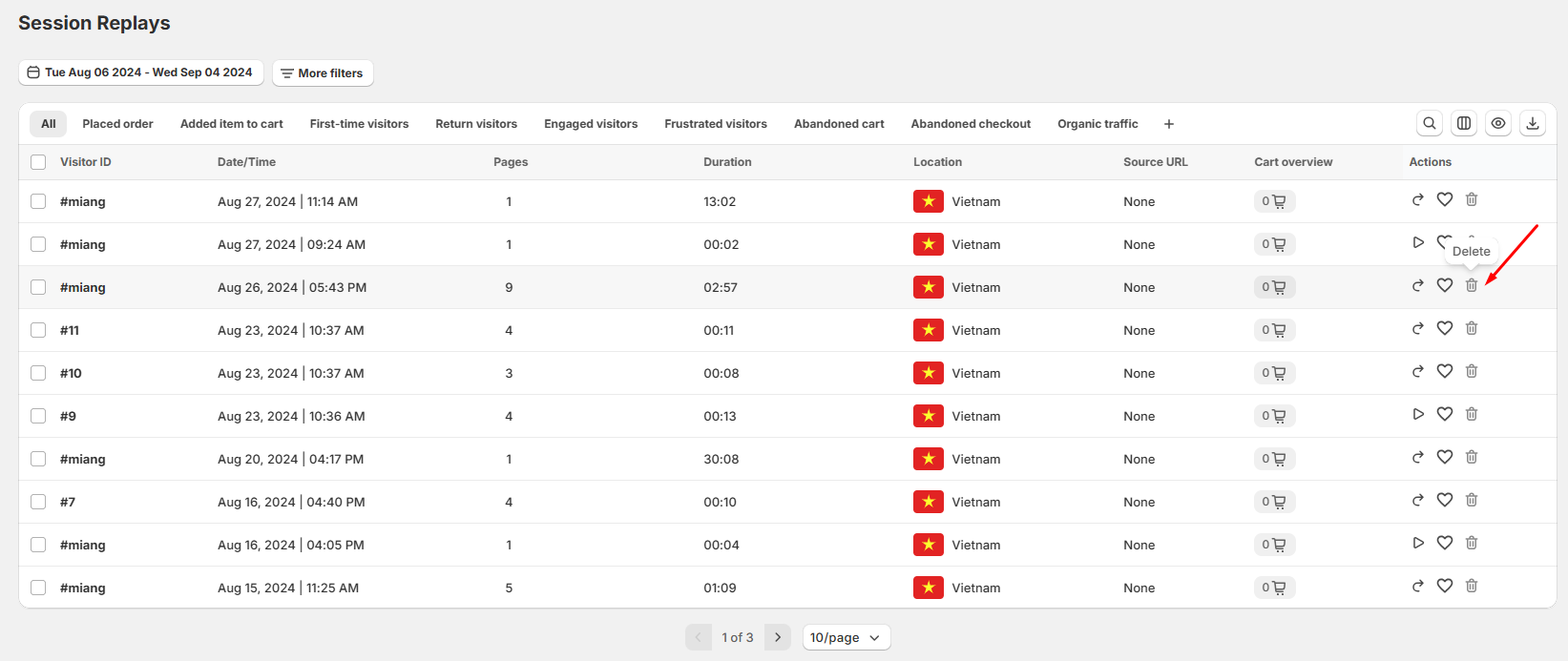Play the visitor #9 session replay
Viewport: 1568px width, 661px height.
click(x=1417, y=414)
